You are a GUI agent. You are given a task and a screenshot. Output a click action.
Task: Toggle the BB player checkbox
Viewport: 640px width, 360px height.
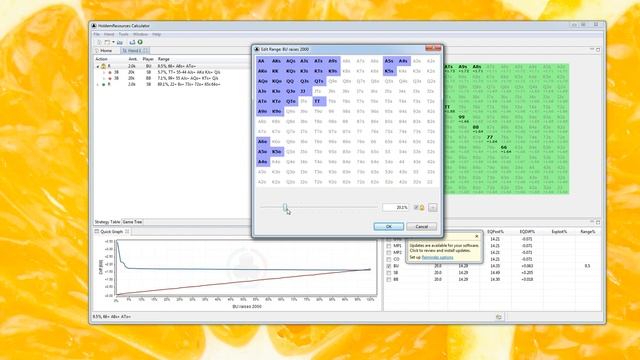click(389, 280)
